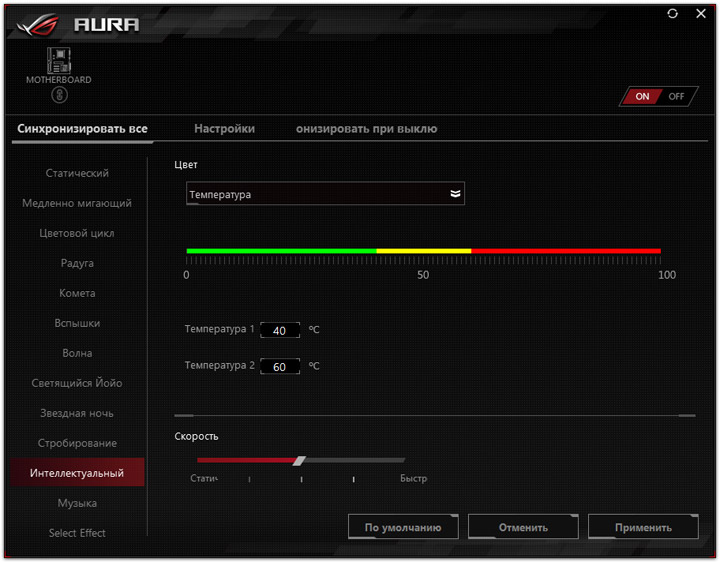The height and width of the screenshot is (562, 720).
Task: Click the 'Скорость' section label
Action: 196,436
